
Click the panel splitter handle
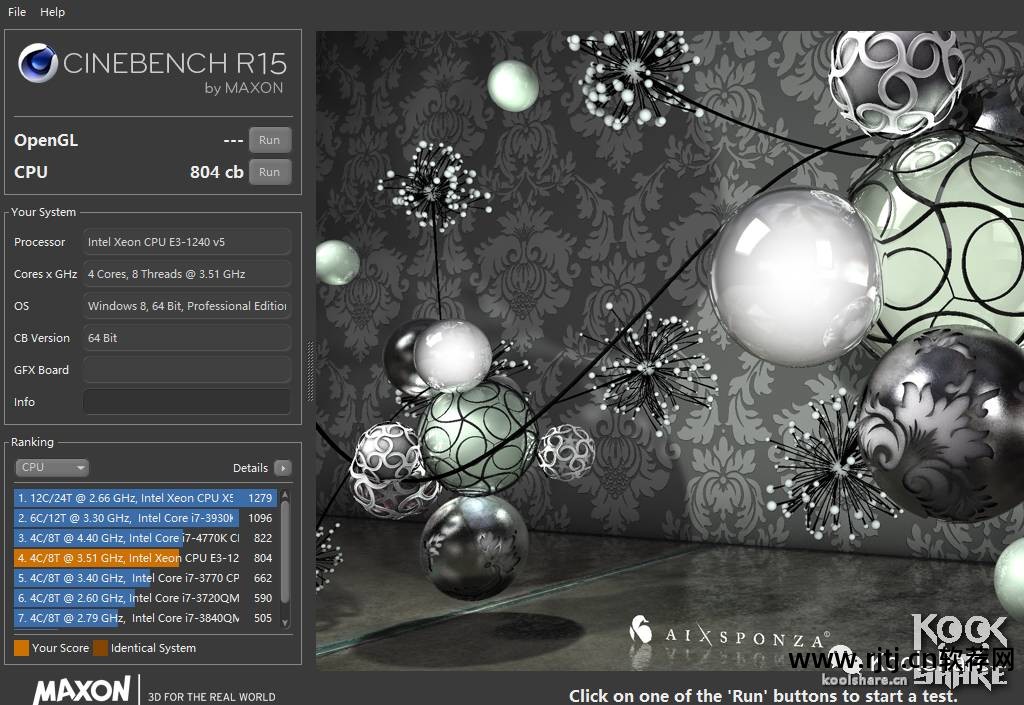coord(310,371)
